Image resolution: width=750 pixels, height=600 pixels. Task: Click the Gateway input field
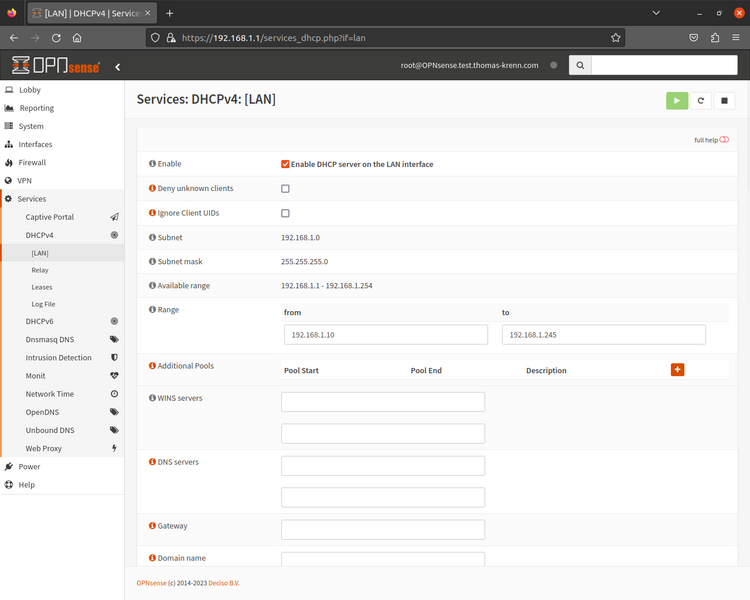click(383, 530)
